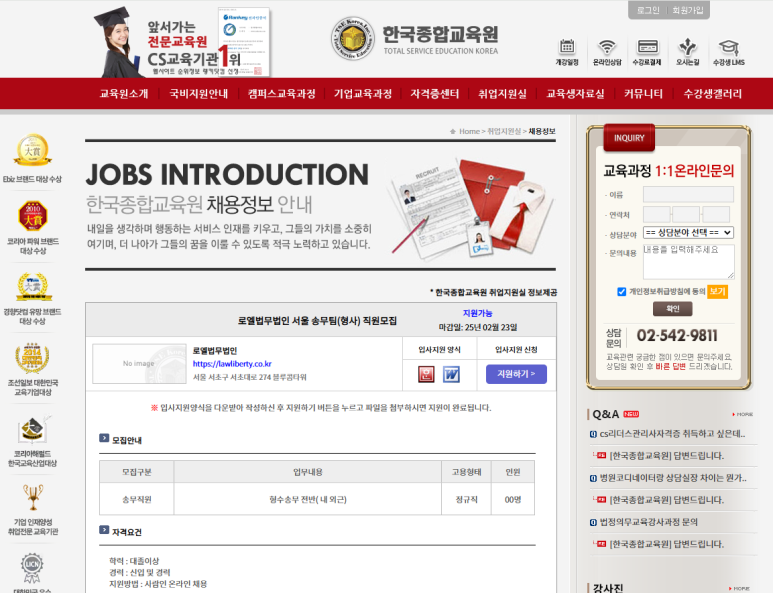Click the 지원하기 apply button

516,374
